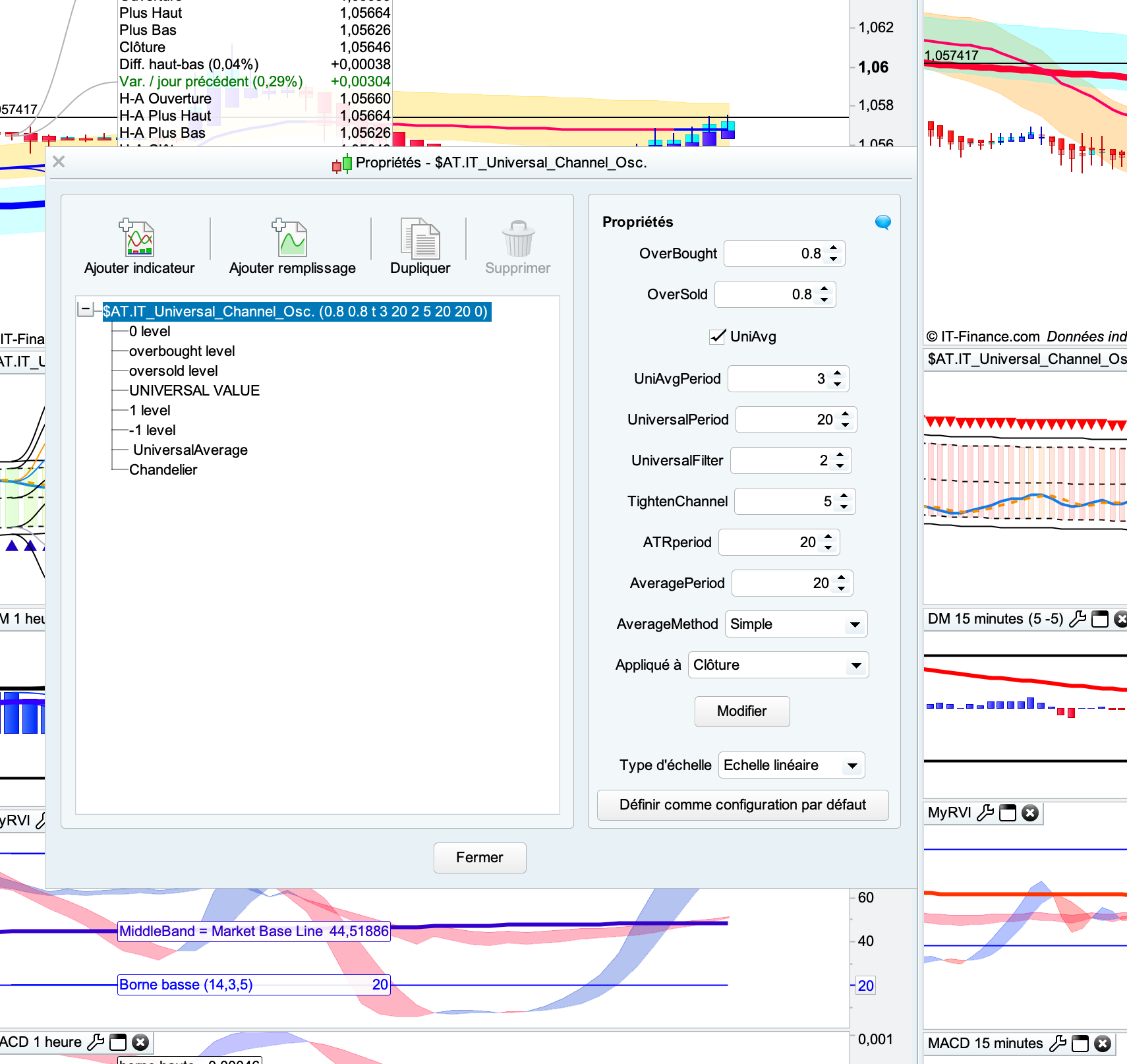This screenshot has width=1127, height=1064.
Task: Click the Fermer button
Action: (480, 858)
